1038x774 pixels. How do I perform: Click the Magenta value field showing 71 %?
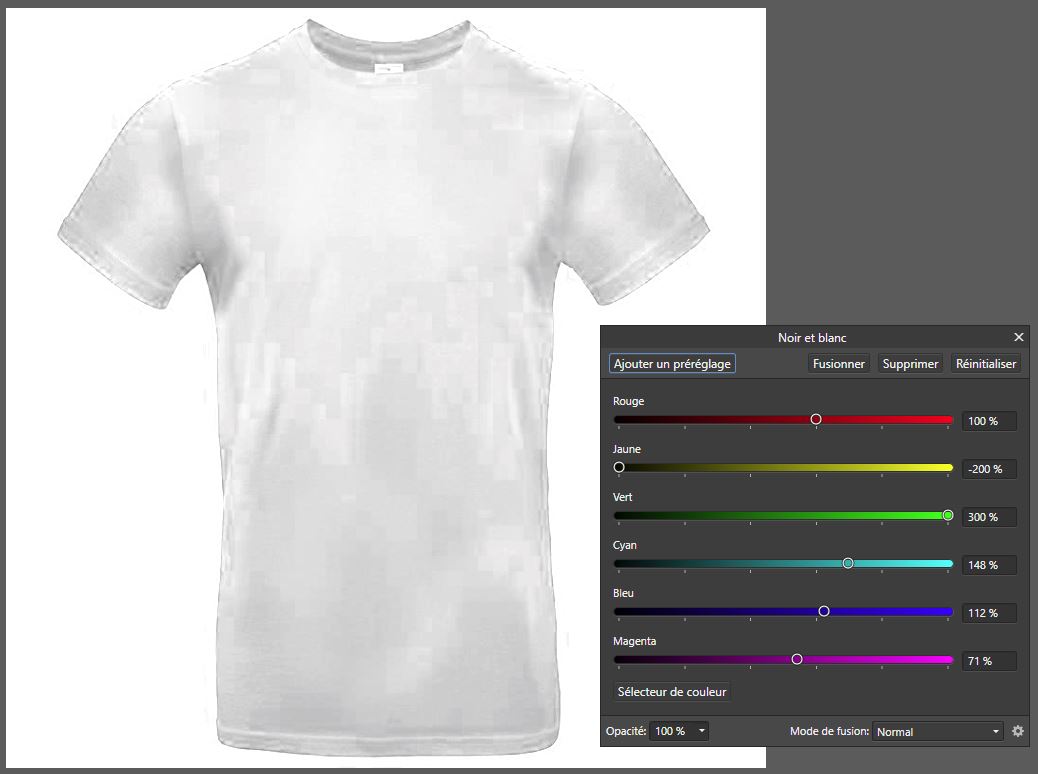(x=989, y=661)
